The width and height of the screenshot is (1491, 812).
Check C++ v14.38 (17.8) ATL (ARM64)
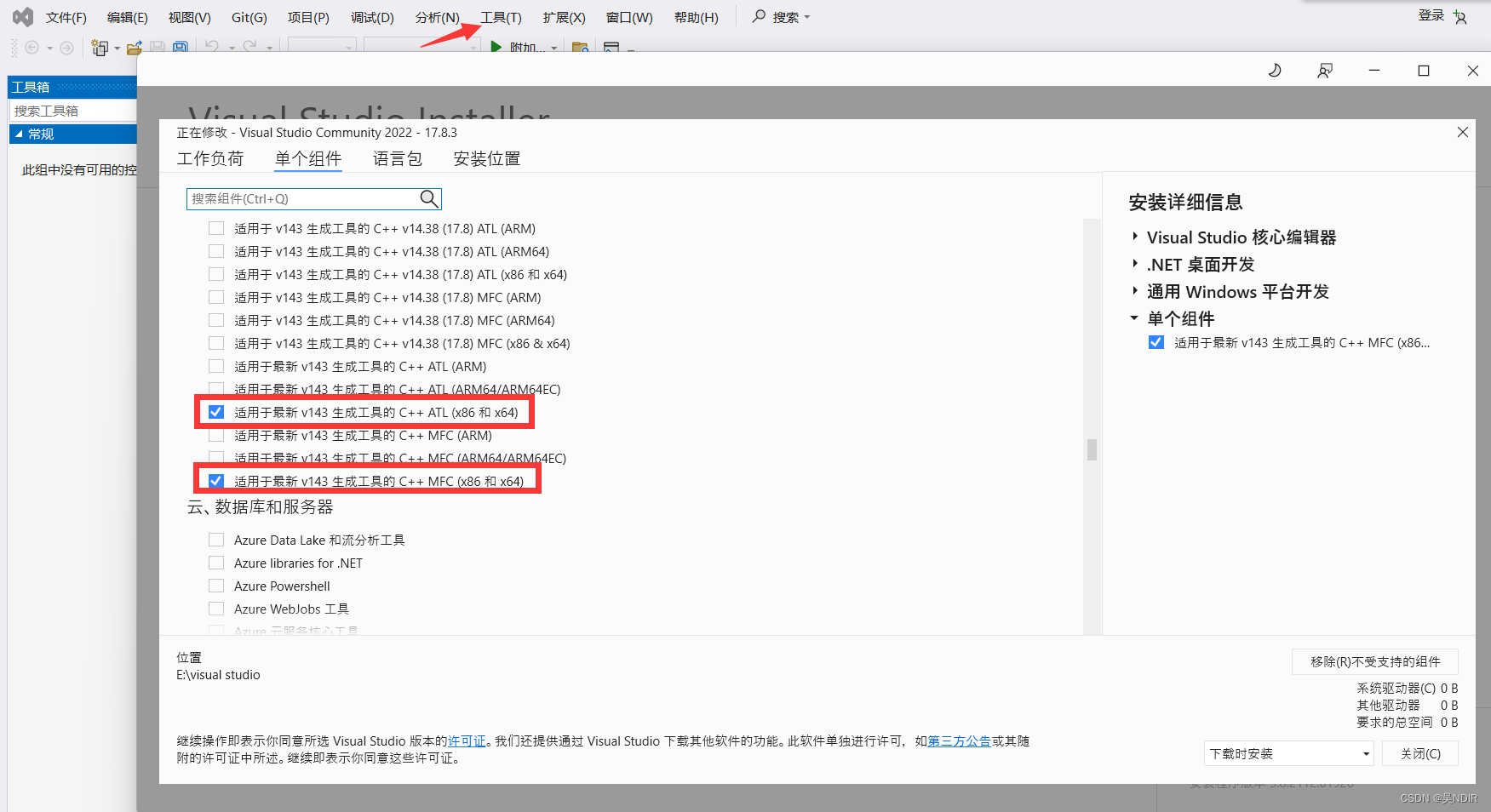click(216, 251)
